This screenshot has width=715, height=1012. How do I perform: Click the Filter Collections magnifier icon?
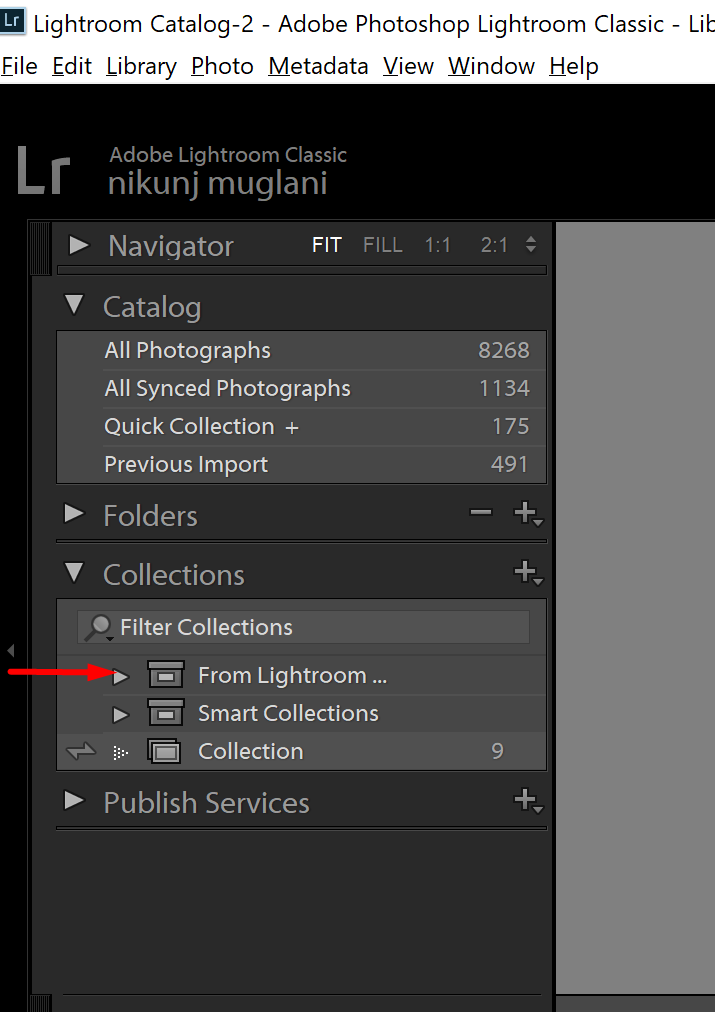tap(97, 627)
